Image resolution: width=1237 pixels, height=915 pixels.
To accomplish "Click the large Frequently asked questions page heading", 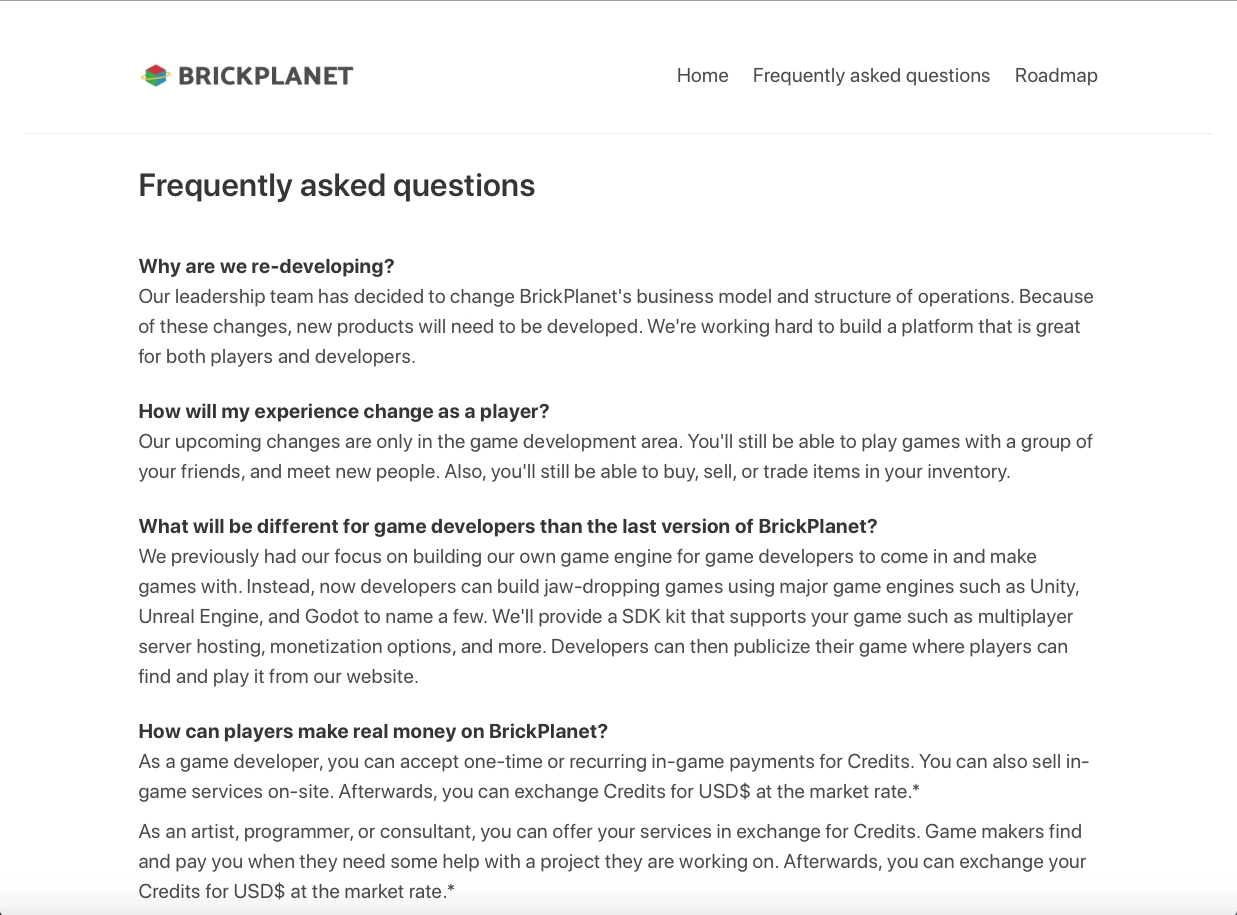I will point(336,186).
